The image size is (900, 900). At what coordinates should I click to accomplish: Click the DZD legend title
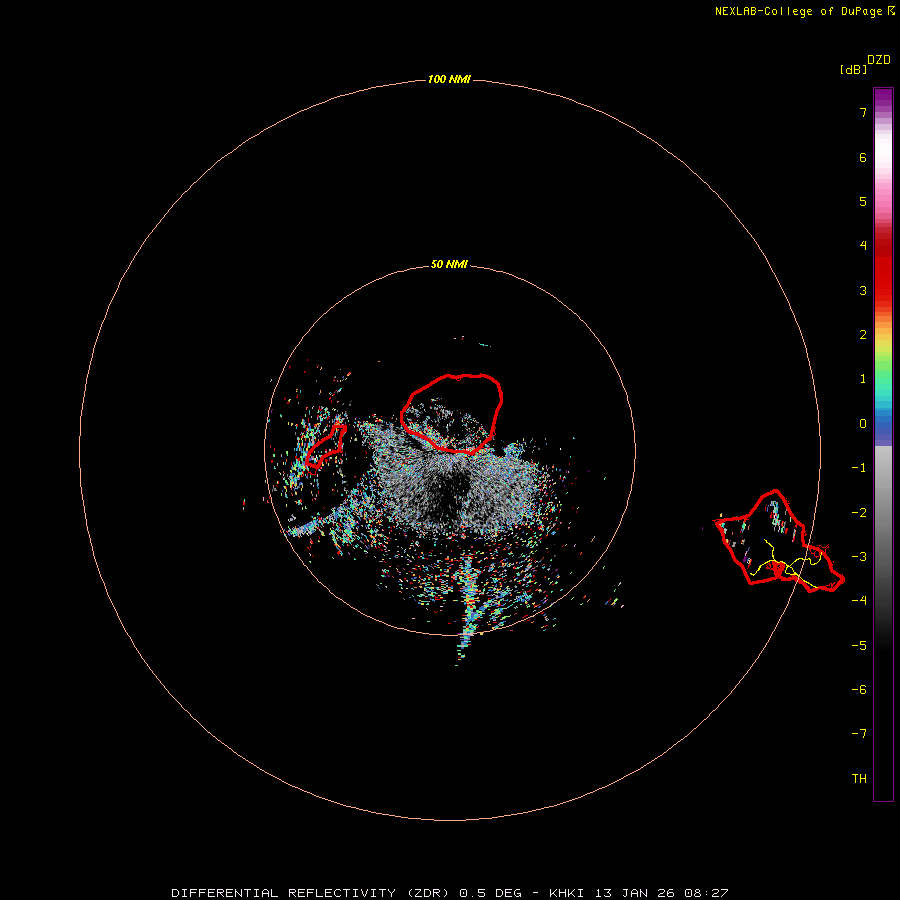[879, 59]
